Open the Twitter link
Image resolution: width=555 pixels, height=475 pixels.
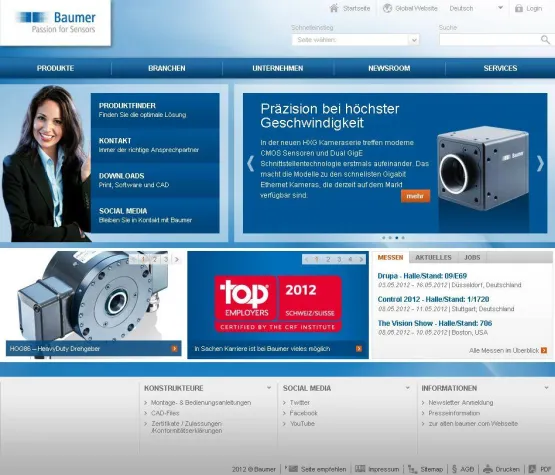[x=300, y=403]
